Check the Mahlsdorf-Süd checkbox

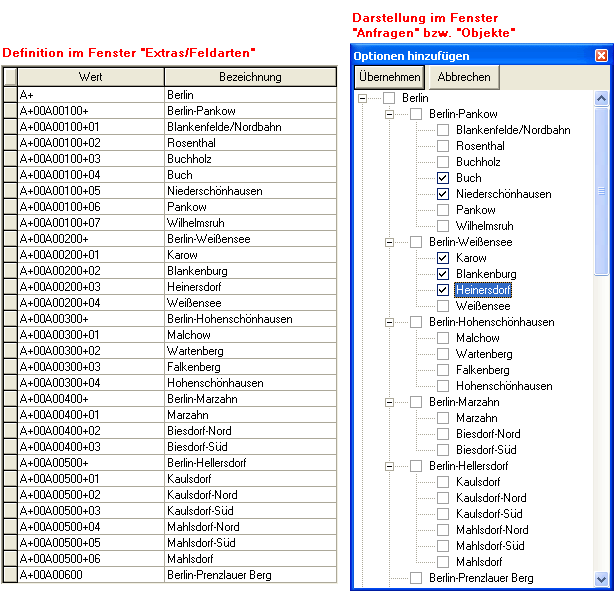click(x=443, y=546)
